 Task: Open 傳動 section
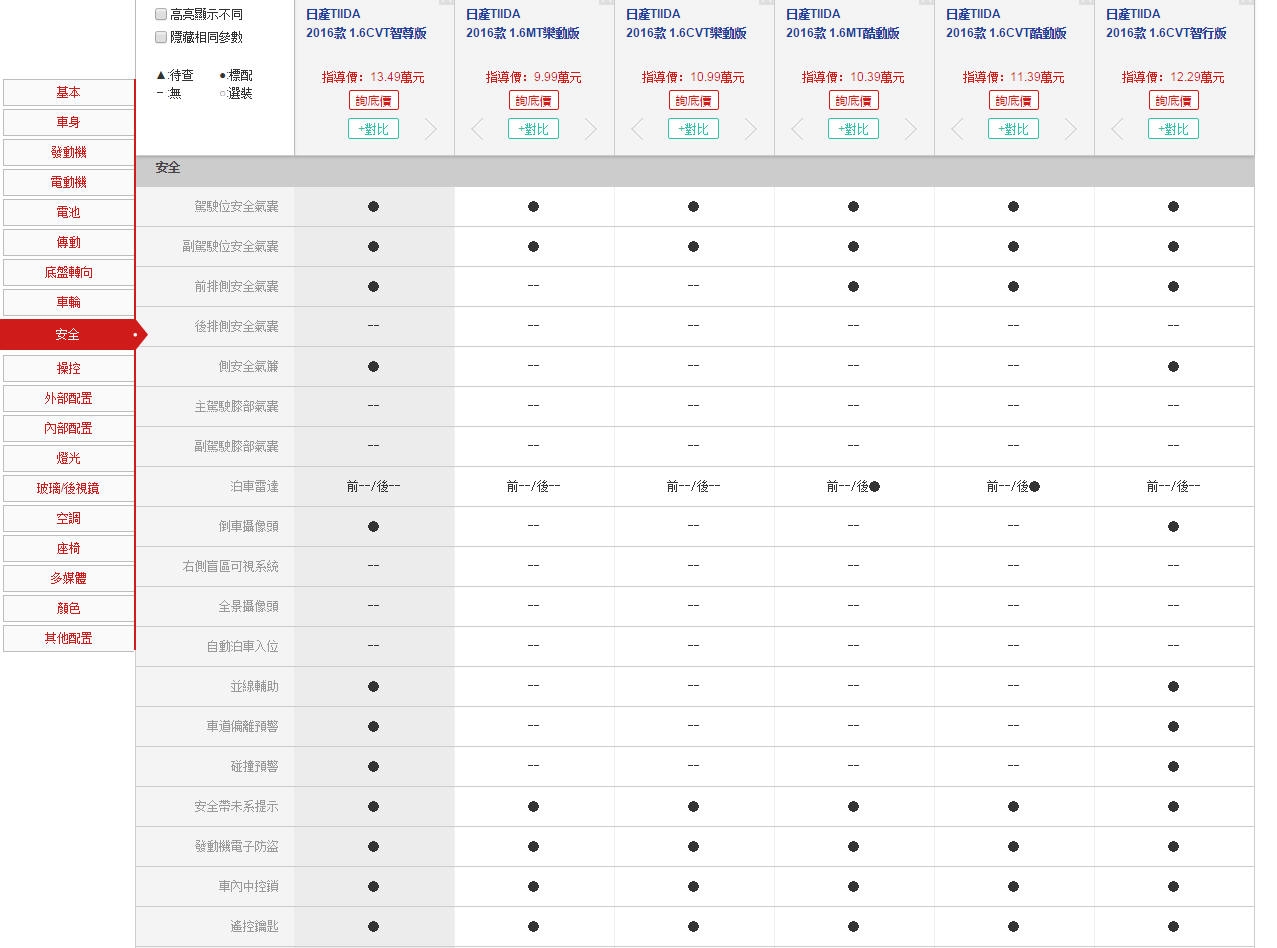pyautogui.click(x=68, y=242)
